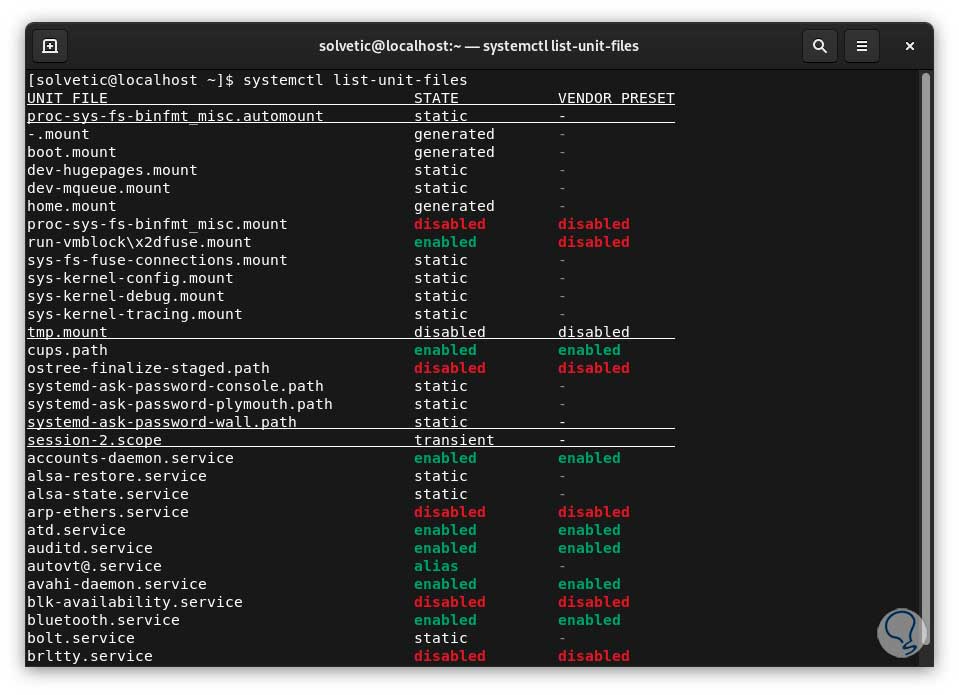Open the hamburger menu
The height and width of the screenshot is (695, 959).
[x=861, y=46]
